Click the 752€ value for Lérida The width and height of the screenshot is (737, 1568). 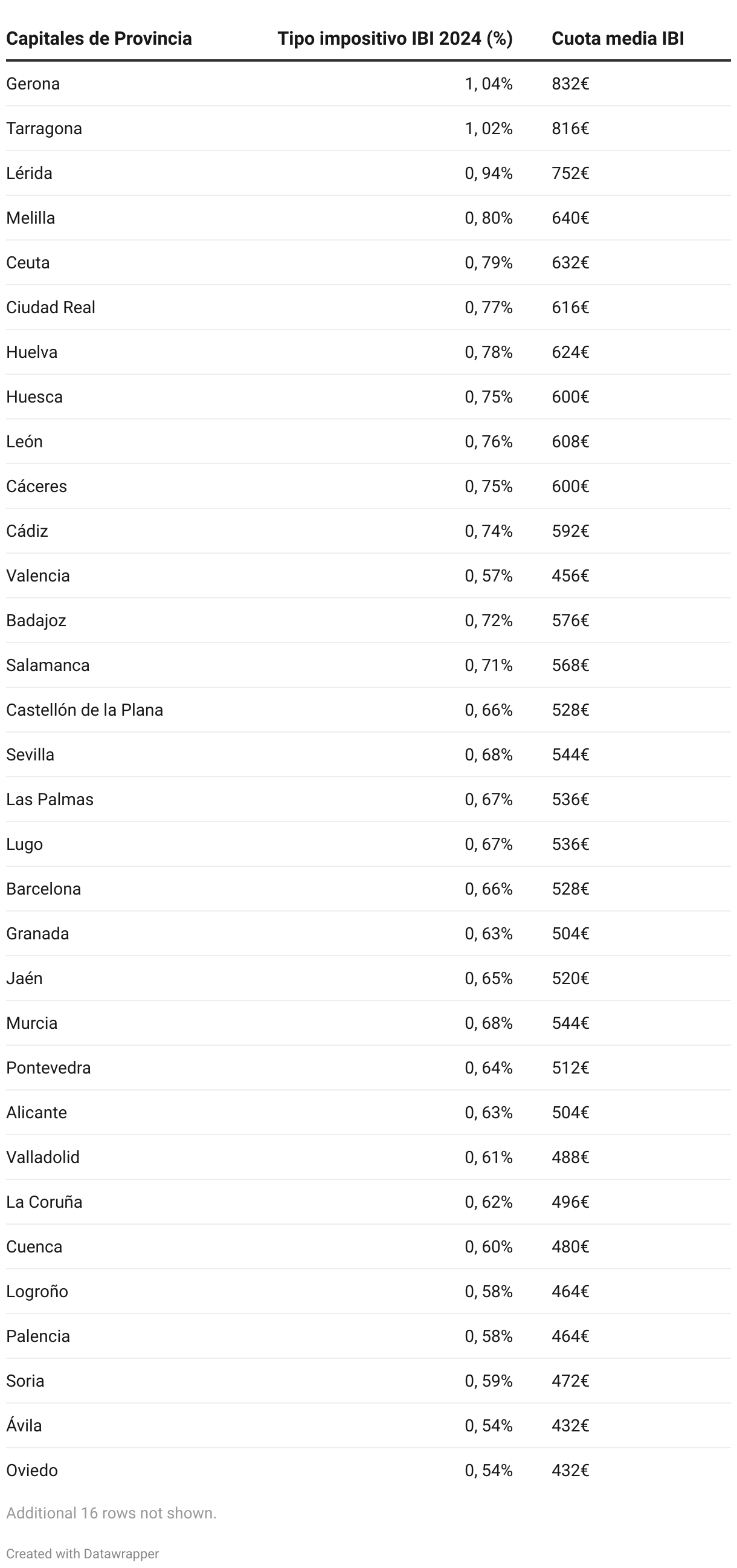570,173
